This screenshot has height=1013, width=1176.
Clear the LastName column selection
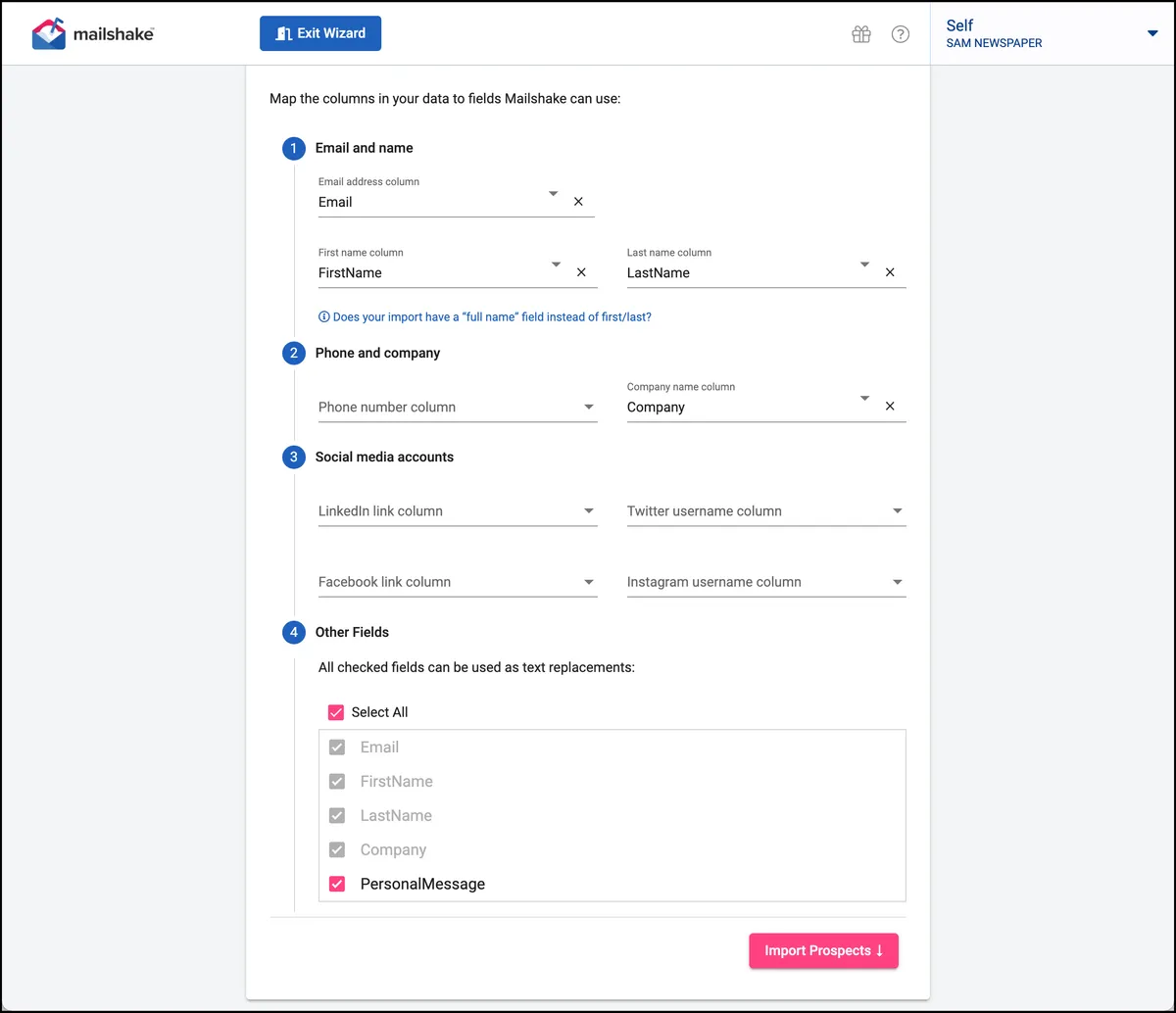click(890, 272)
